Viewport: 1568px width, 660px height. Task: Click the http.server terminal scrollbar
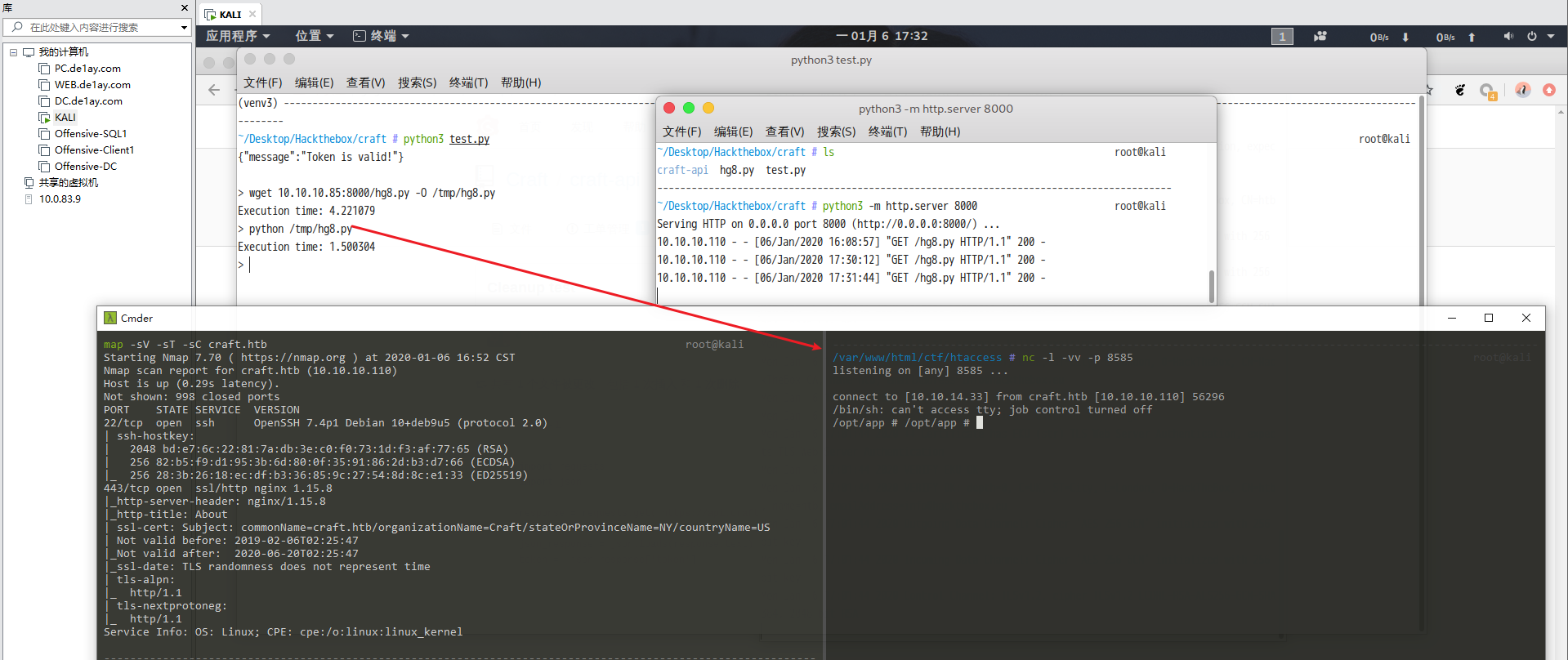click(1211, 286)
